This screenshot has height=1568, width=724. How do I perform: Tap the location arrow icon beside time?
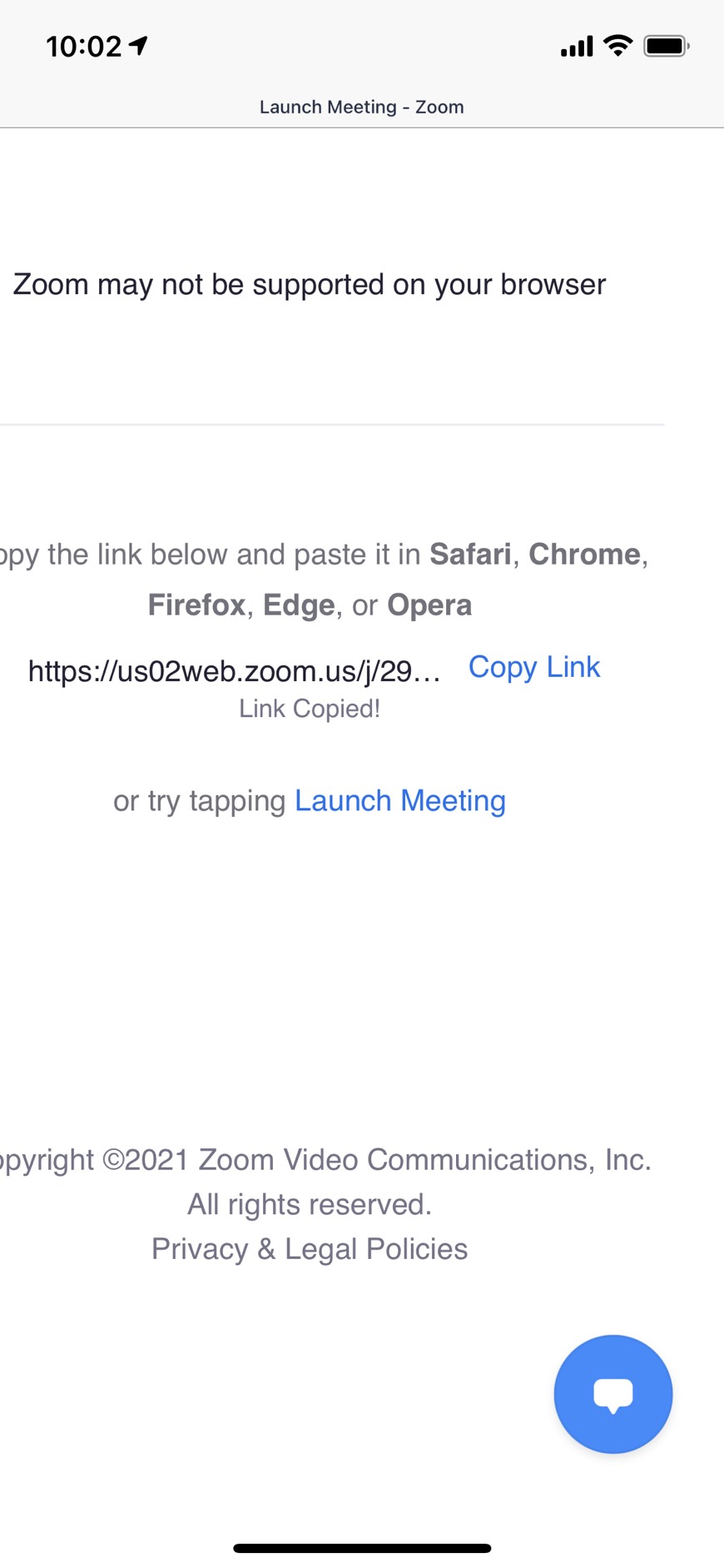click(139, 45)
